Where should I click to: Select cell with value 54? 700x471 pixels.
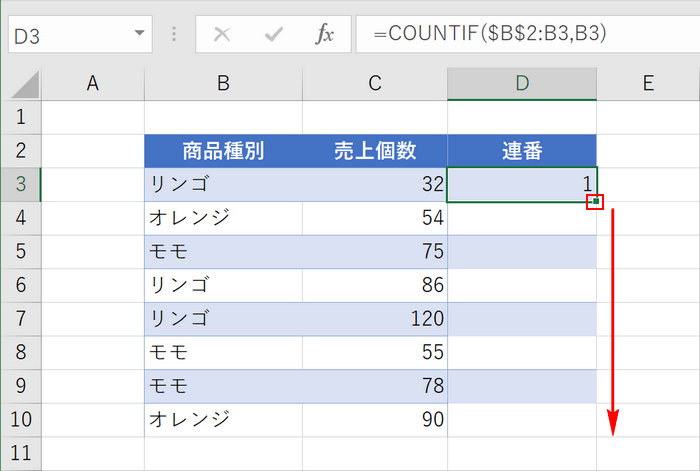pos(375,218)
